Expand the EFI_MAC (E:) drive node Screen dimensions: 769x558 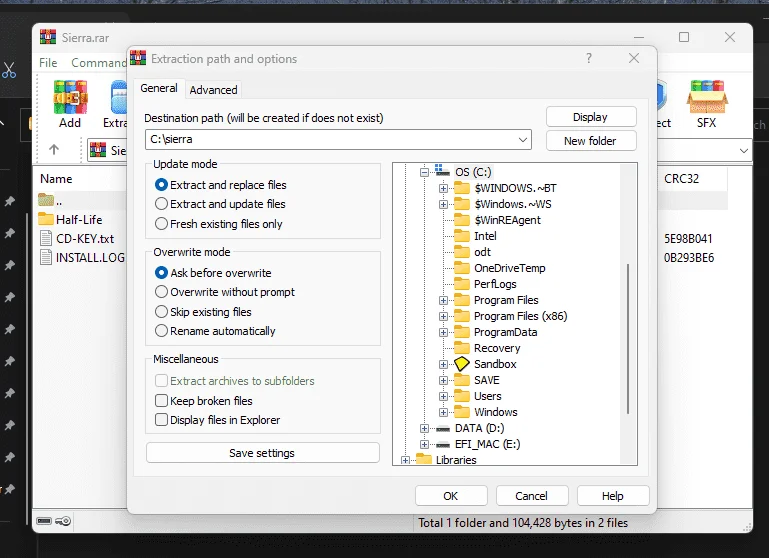tap(424, 444)
